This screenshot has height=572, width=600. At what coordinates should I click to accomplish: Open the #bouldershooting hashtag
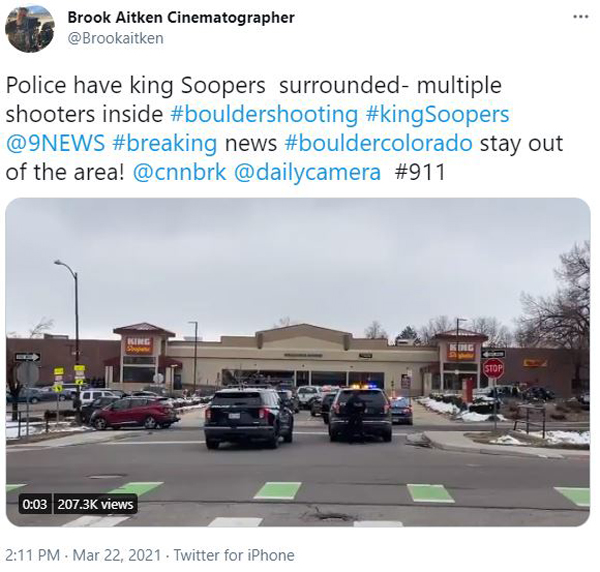[264, 114]
